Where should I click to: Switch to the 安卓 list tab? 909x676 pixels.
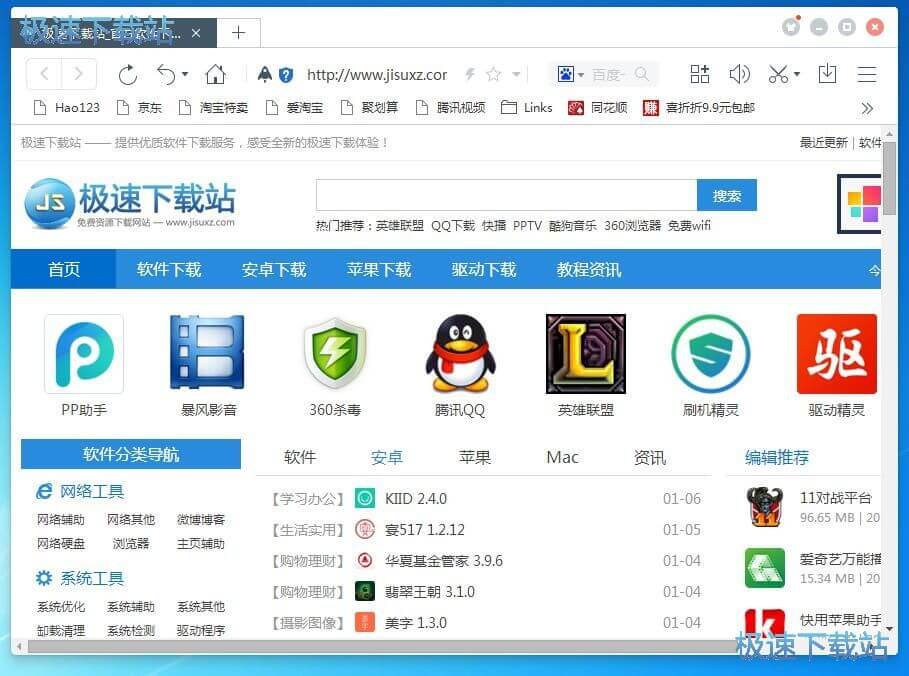pyautogui.click(x=387, y=457)
